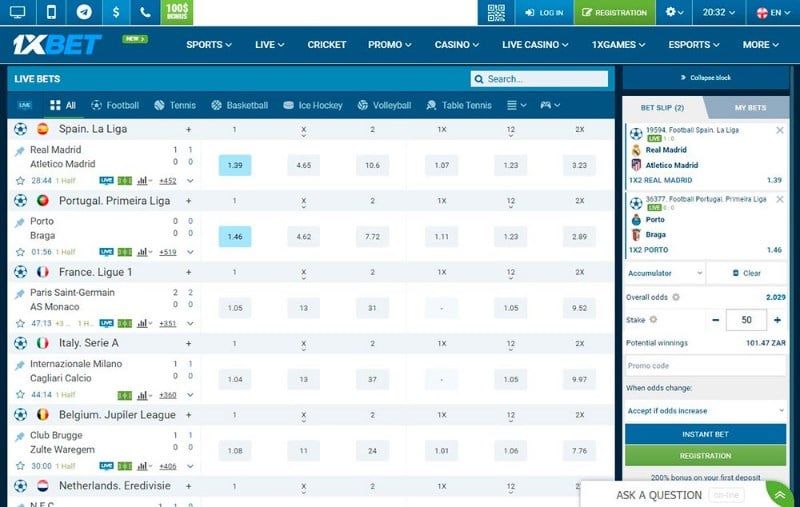Favorite the Internazionale Milano match star
The height and width of the screenshot is (507, 800).
20,395
